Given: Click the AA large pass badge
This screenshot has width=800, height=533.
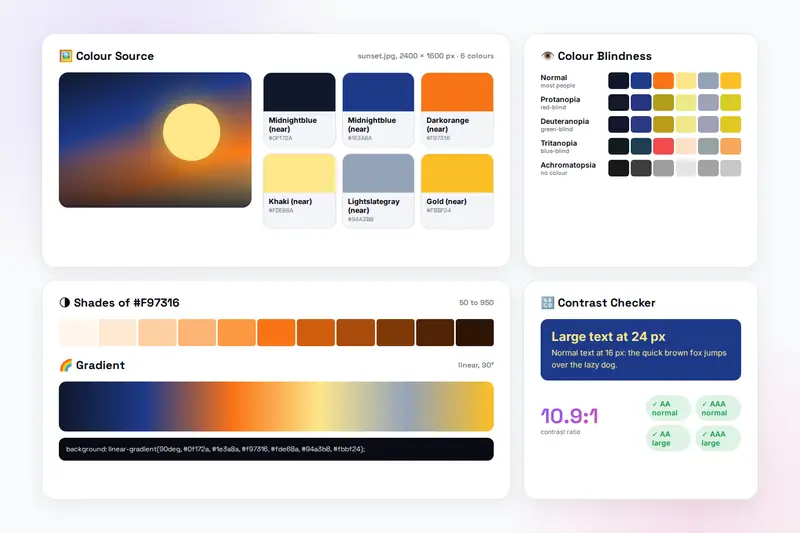Looking at the screenshot, I should pos(668,439).
